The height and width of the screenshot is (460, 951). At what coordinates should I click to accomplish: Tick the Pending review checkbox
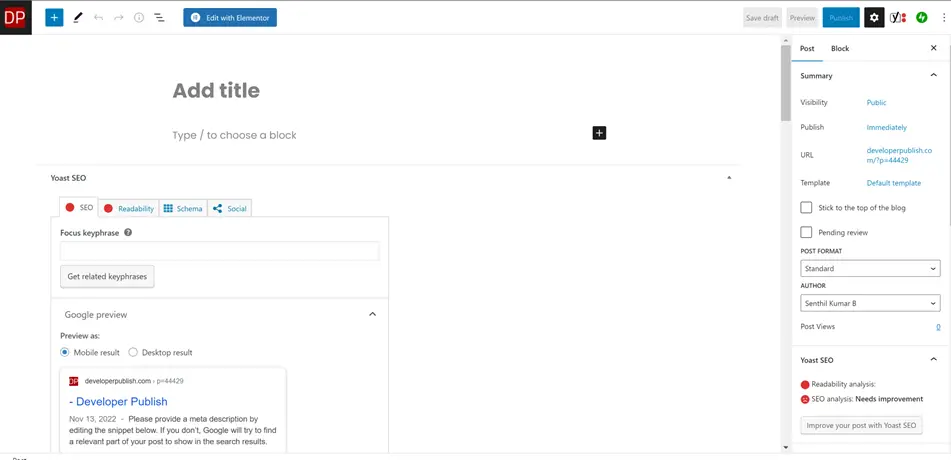806,232
